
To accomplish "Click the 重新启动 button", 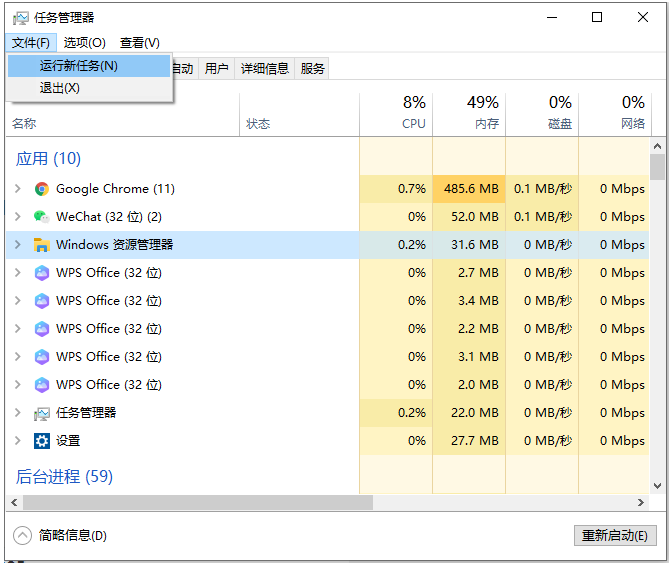I will click(x=615, y=536).
